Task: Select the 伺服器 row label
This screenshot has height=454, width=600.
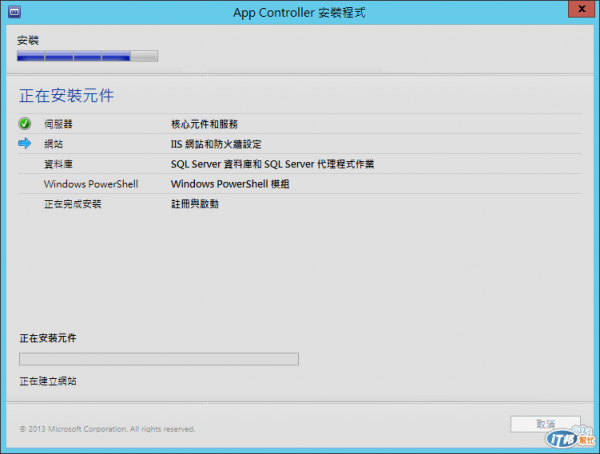Action: tap(58, 124)
